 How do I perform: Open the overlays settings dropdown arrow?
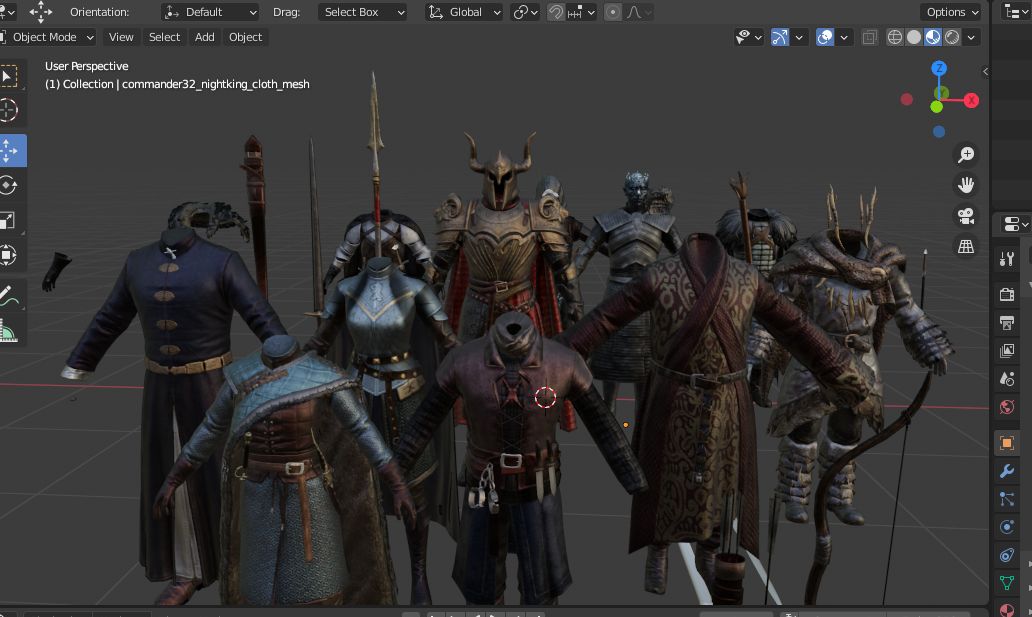coord(844,38)
